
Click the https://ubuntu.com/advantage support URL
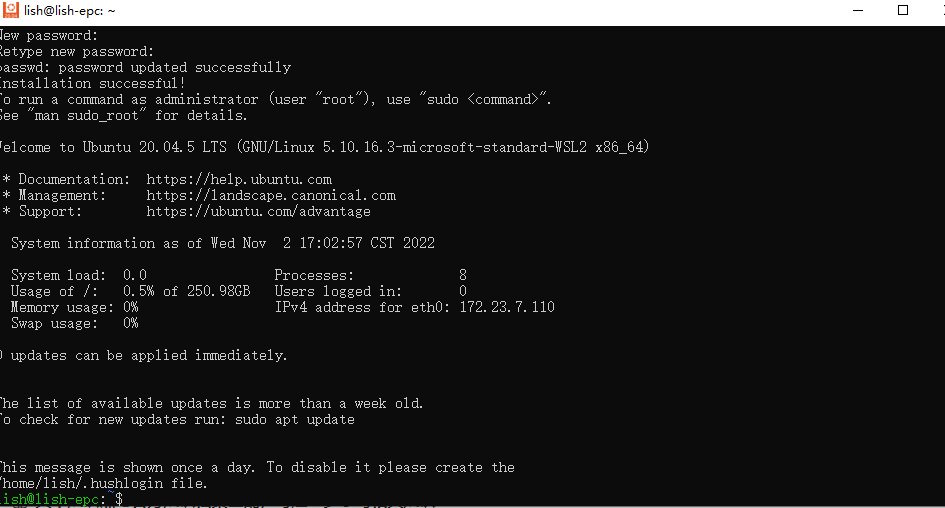click(x=258, y=212)
